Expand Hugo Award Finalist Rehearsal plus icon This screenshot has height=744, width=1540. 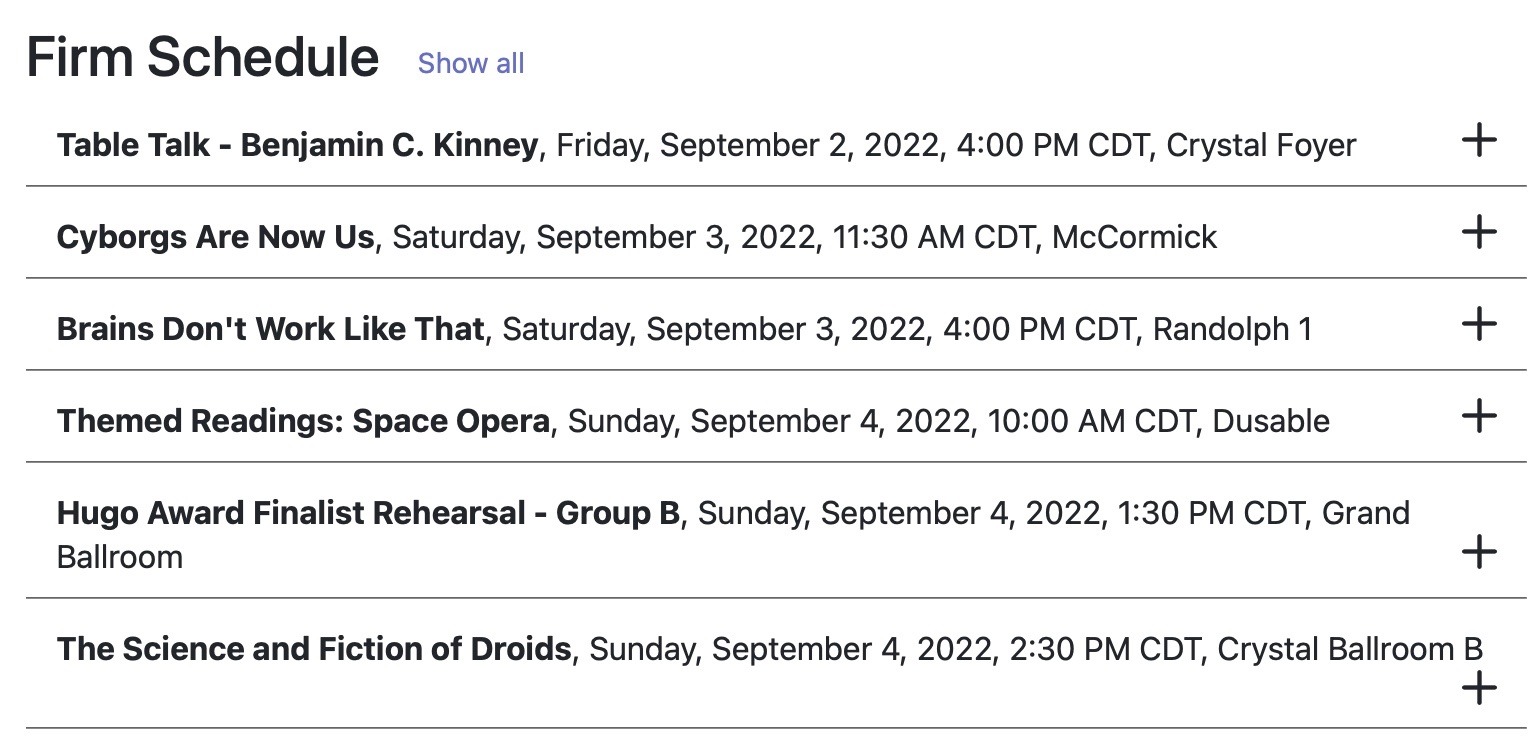pos(1478,552)
